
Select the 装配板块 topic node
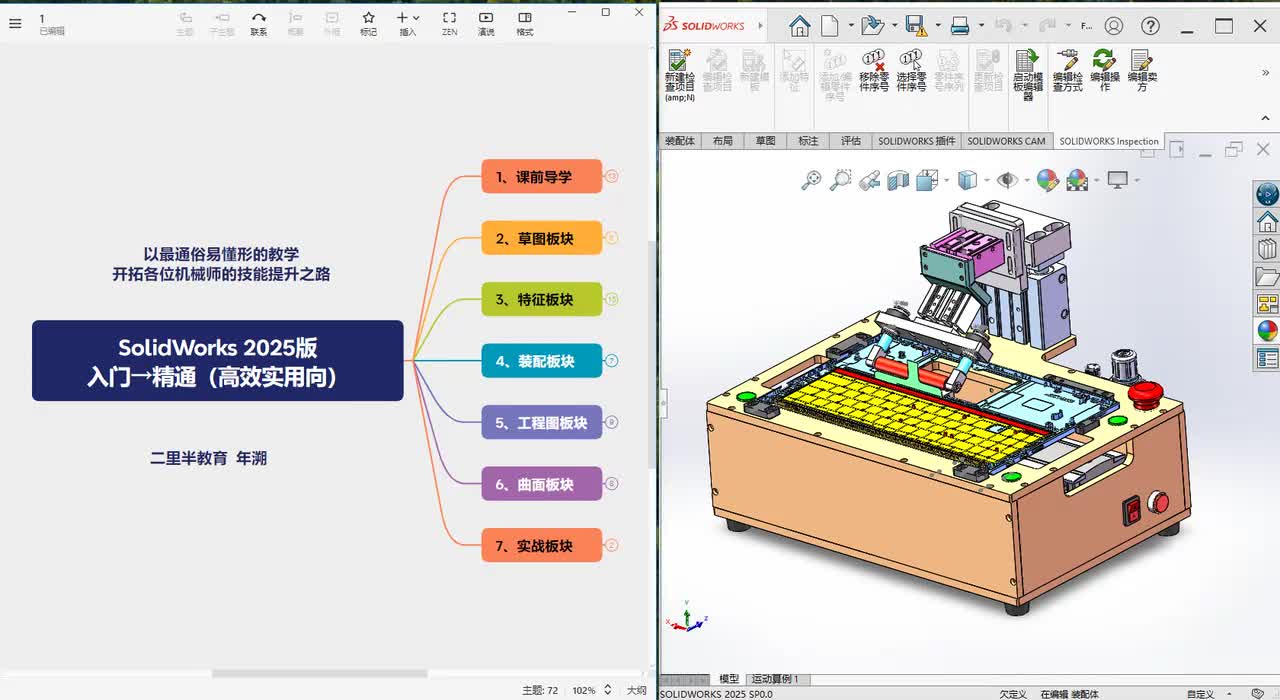pyautogui.click(x=542, y=361)
